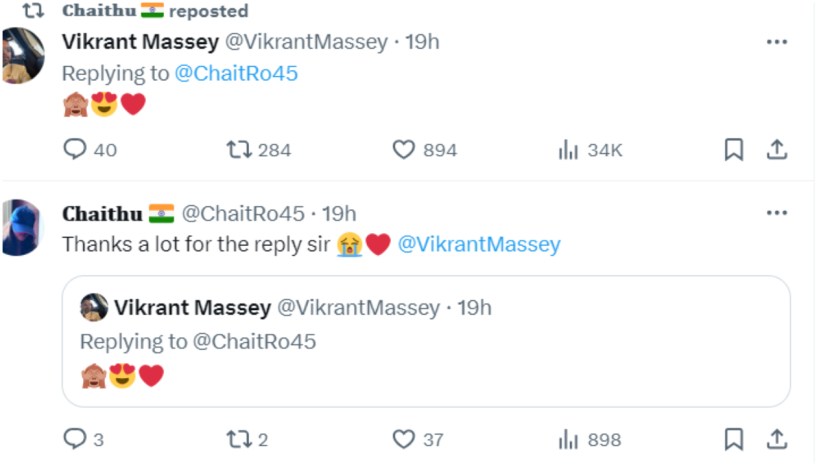The image size is (830, 466).
Task: Share Chaithu's thank-you tweet
Action: pos(776,439)
